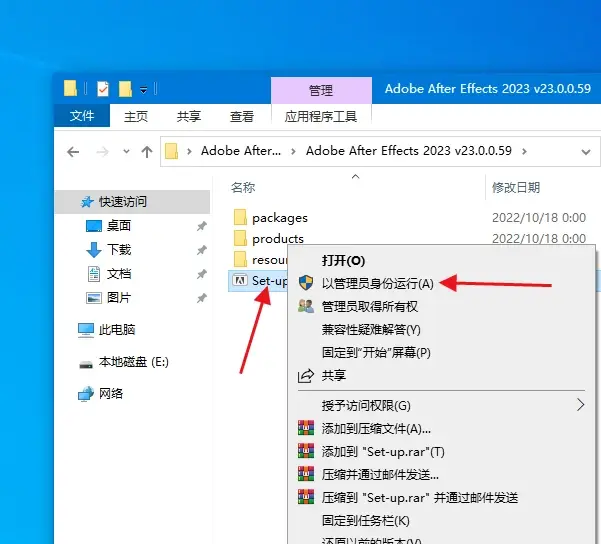Go up one folder level

click(147, 152)
